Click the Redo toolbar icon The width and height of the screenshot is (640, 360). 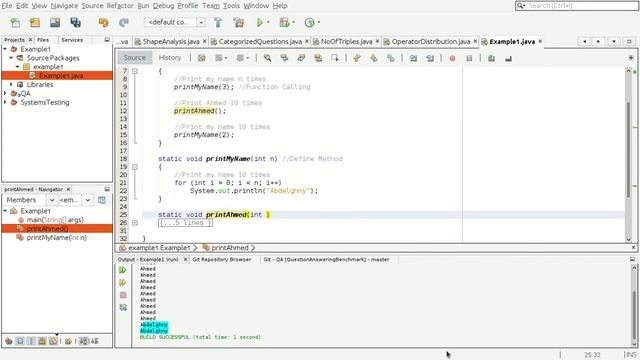[124, 22]
